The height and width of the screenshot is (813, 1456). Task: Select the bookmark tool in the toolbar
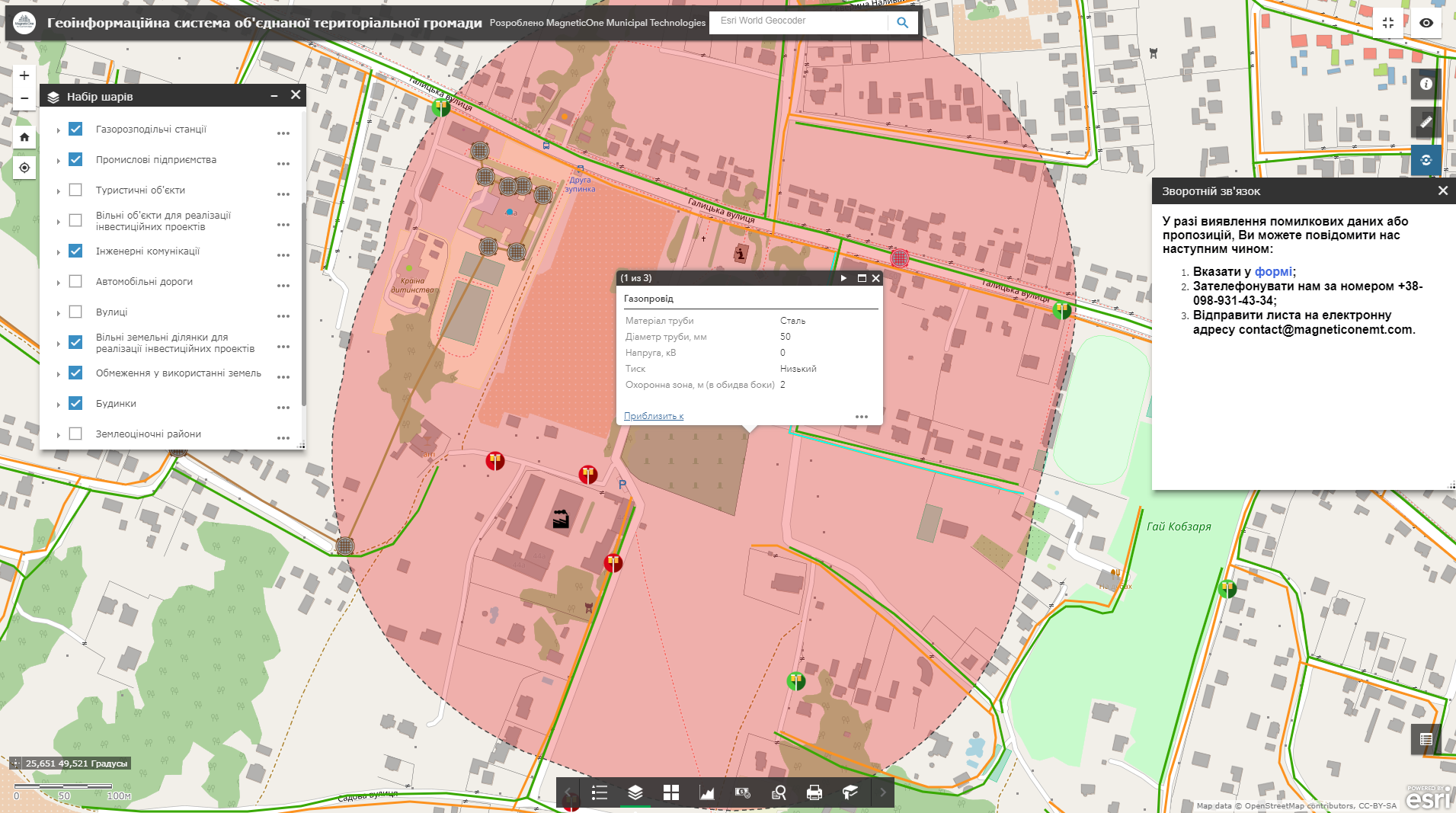pyautogui.click(x=850, y=792)
